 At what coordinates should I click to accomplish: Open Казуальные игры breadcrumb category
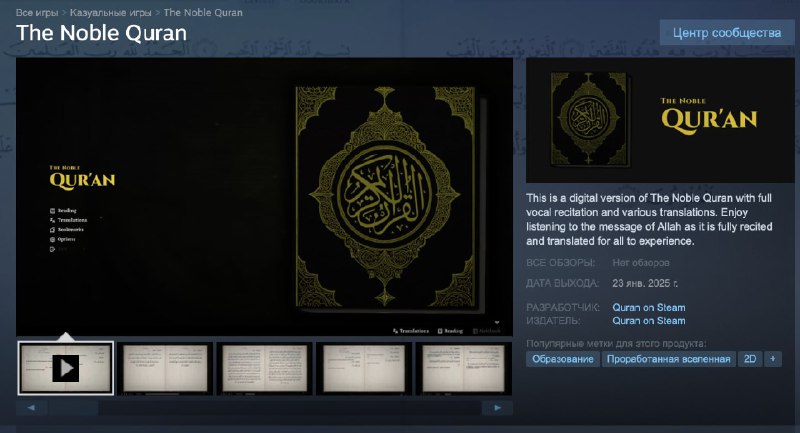click(x=110, y=13)
